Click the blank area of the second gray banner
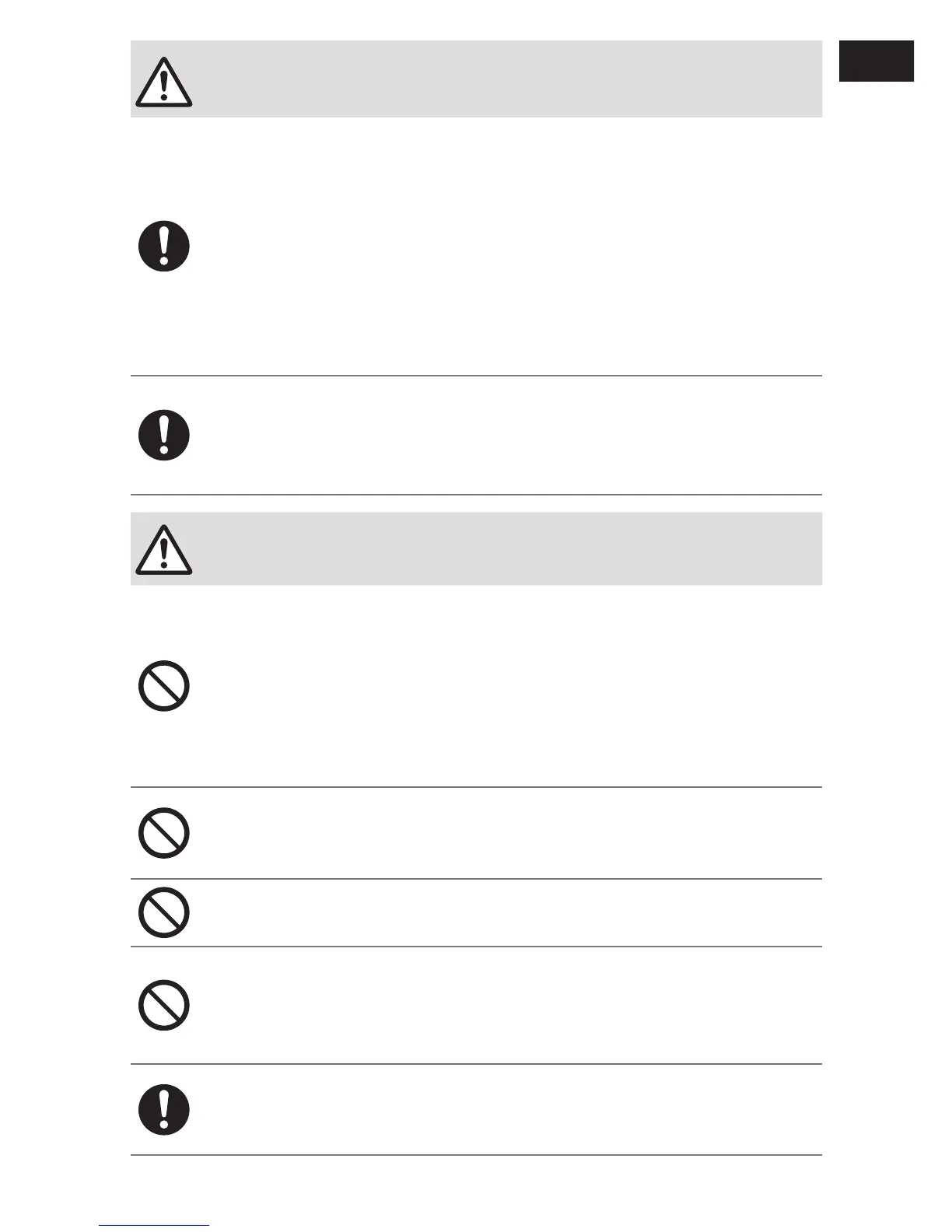The height and width of the screenshot is (1232, 952). coord(506,548)
